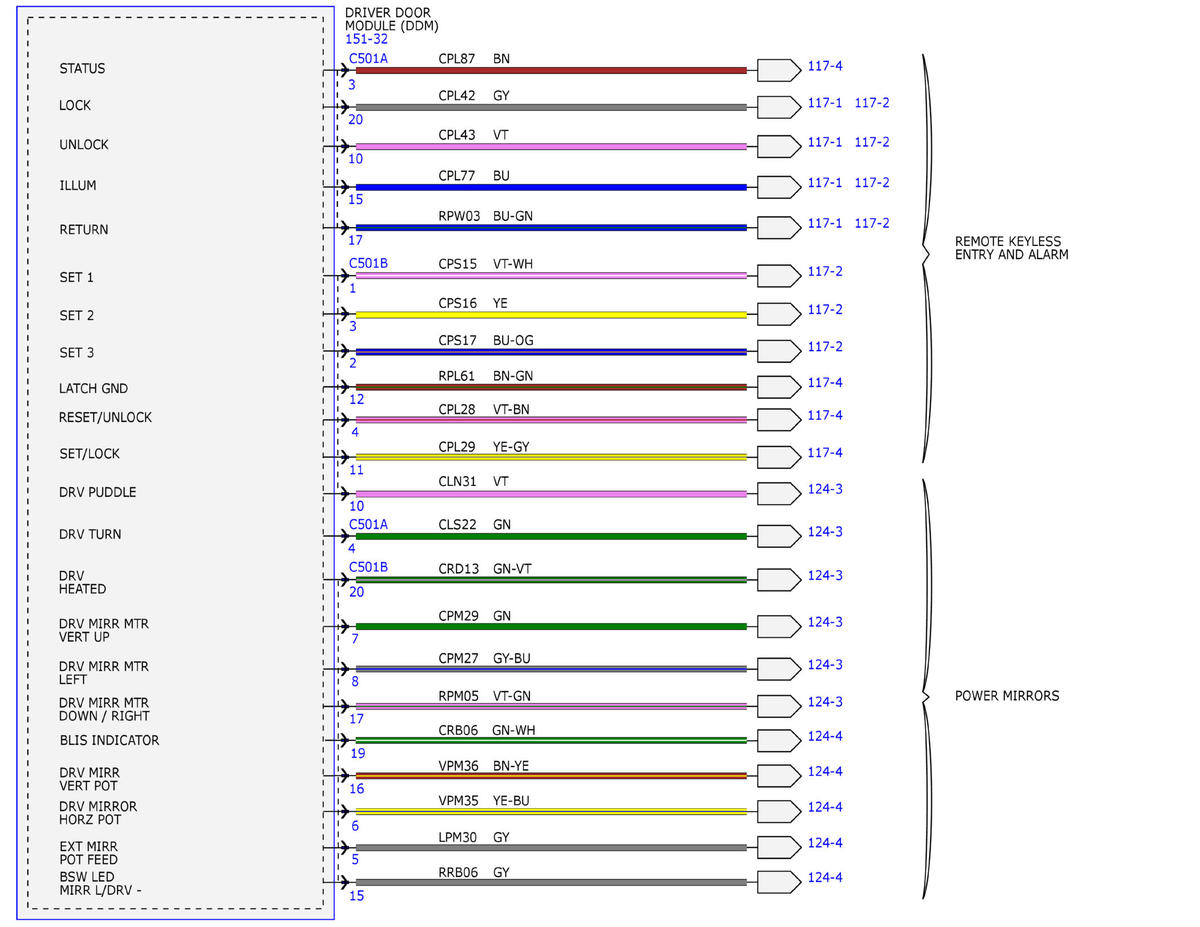This screenshot has width=1200, height=927.
Task: Select the SET 2 signal label
Action: tap(76, 316)
